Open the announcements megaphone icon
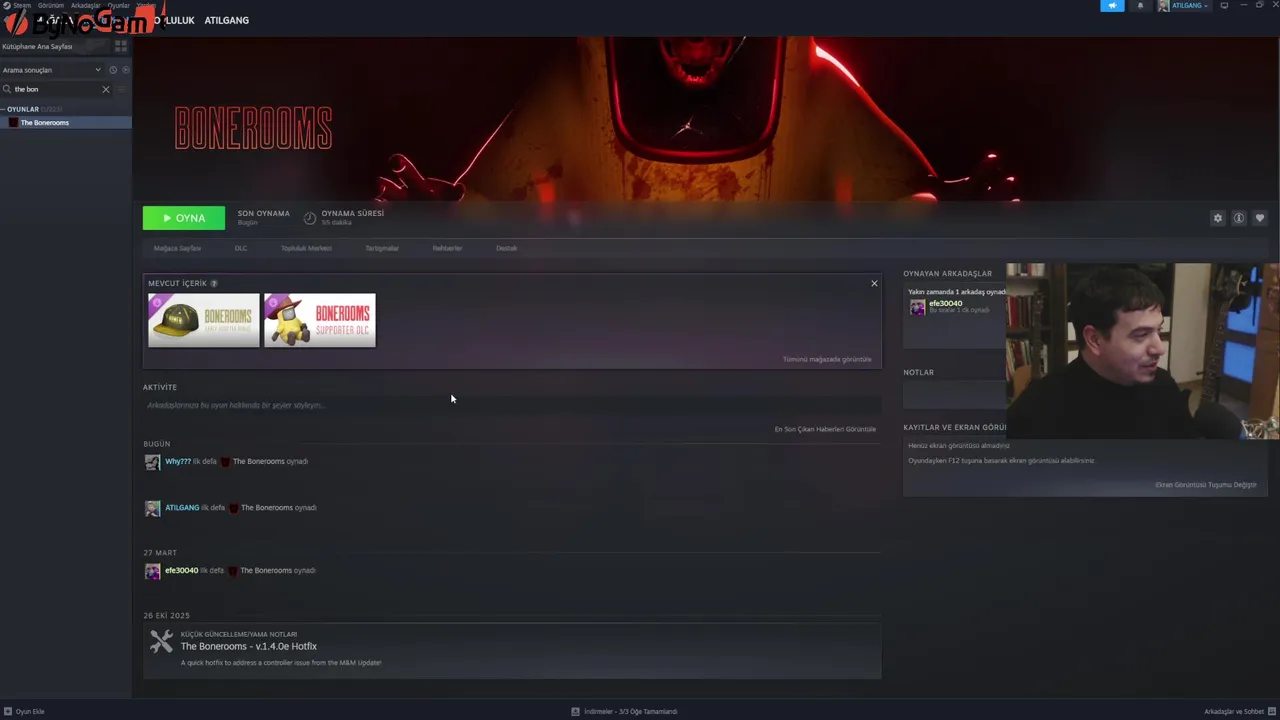1280x720 pixels. [x=1112, y=6]
